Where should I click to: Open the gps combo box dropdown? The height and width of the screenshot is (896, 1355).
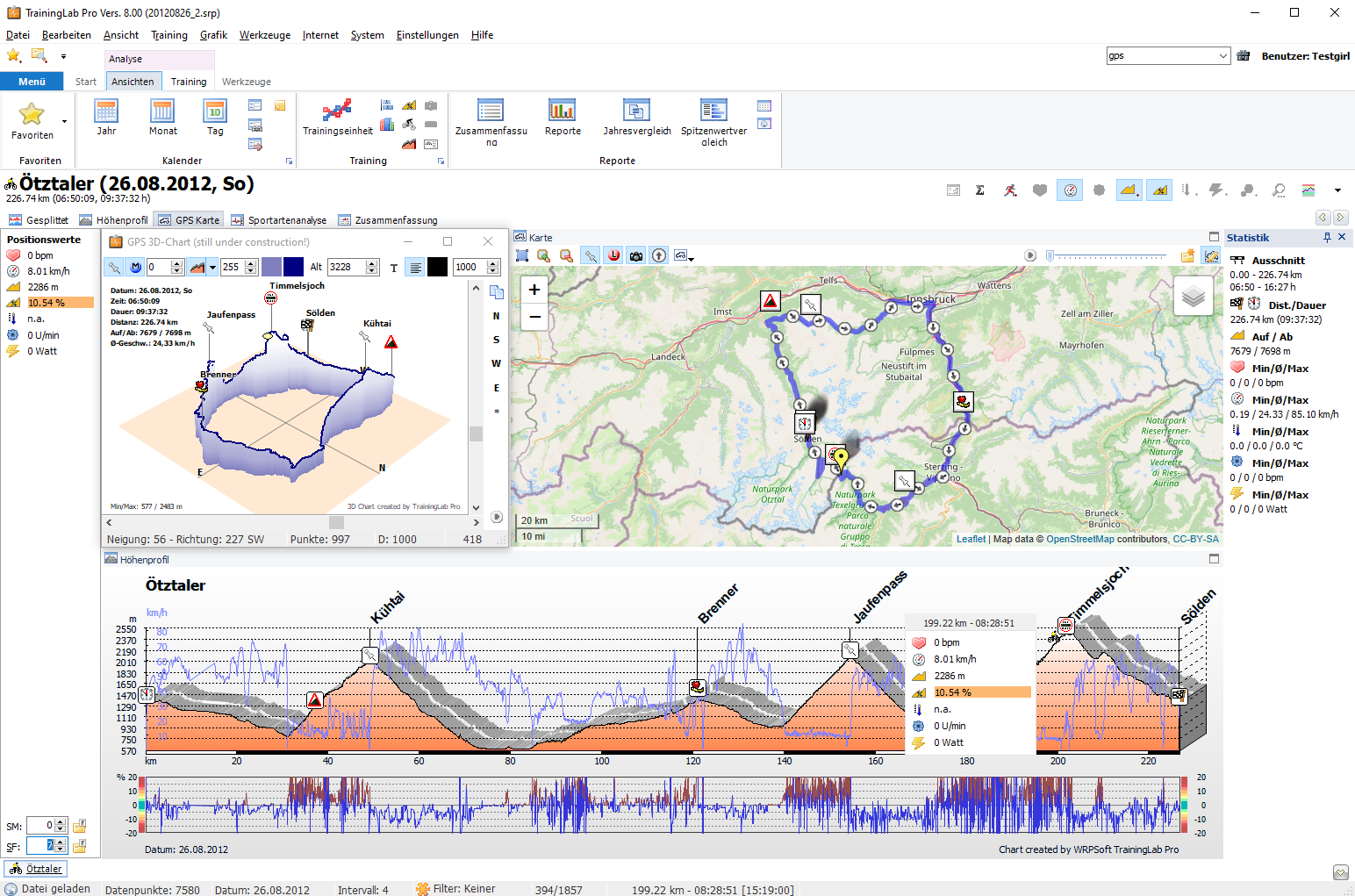(1223, 56)
